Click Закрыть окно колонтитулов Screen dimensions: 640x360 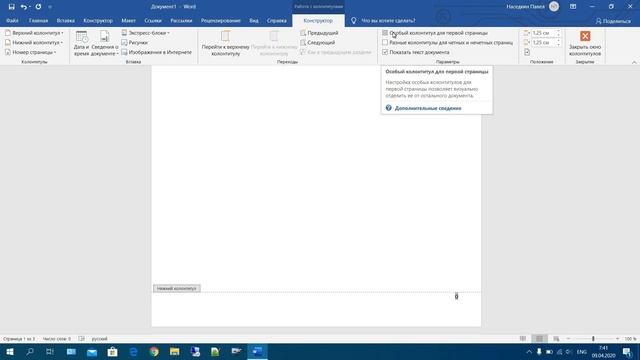click(585, 43)
